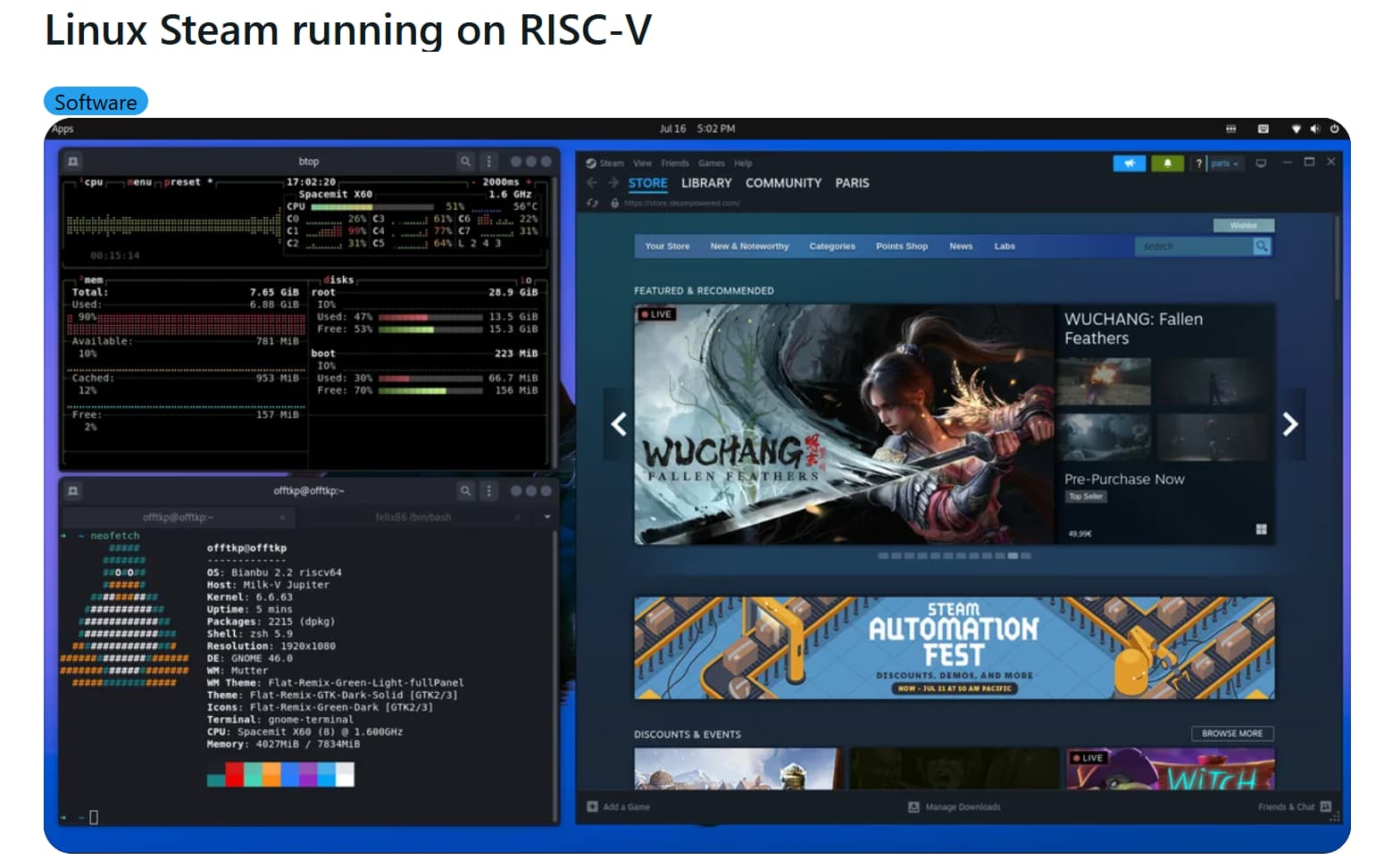1384x868 pixels.
Task: Open the Categories dropdown in store nav
Action: click(831, 246)
